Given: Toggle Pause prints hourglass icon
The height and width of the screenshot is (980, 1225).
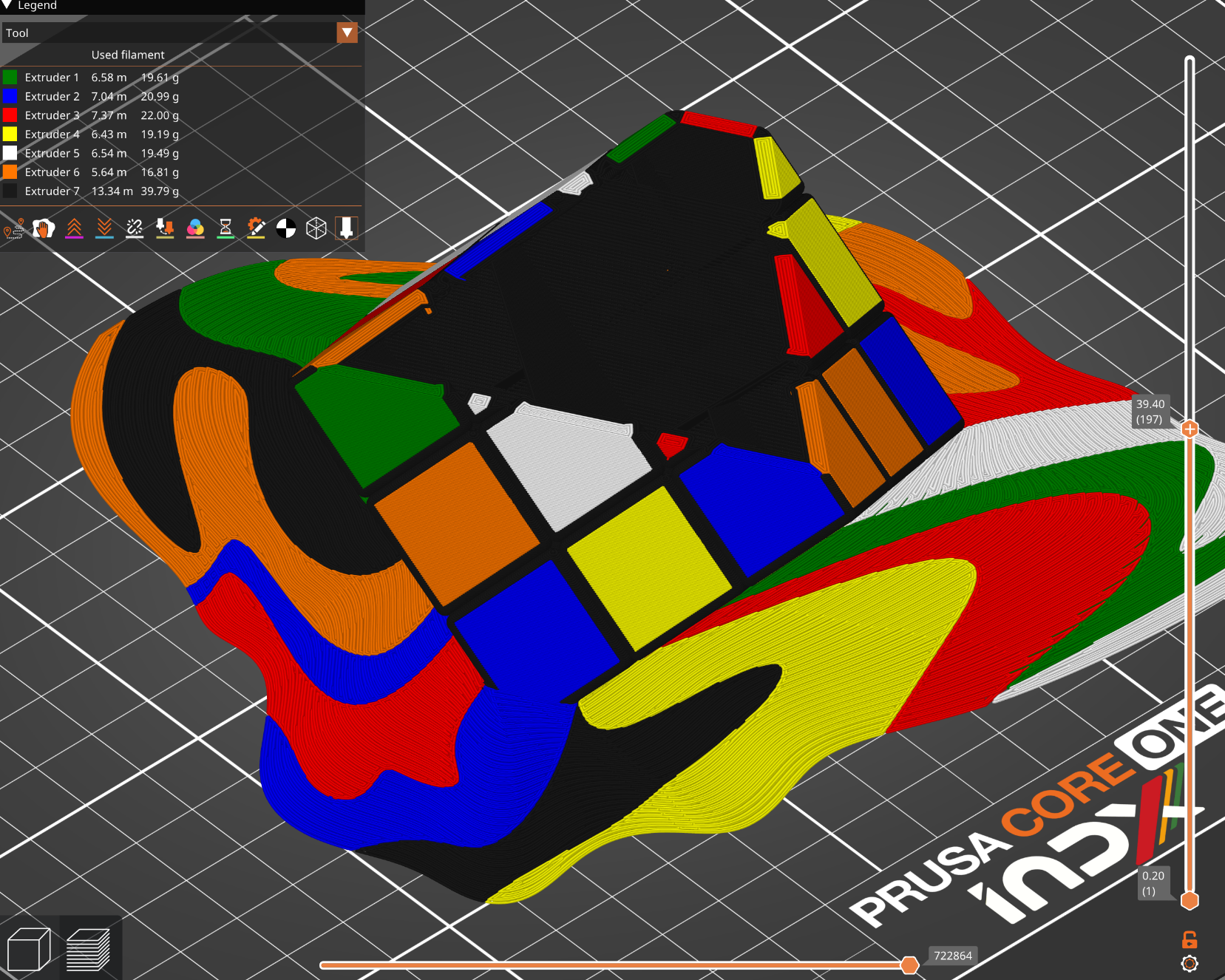Looking at the screenshot, I should point(225,228).
